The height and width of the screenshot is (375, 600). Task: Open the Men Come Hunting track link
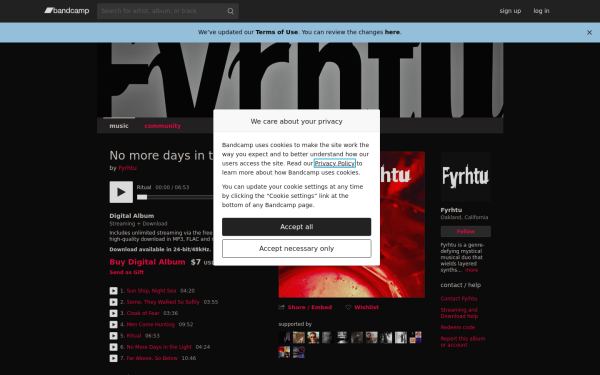pos(150,324)
